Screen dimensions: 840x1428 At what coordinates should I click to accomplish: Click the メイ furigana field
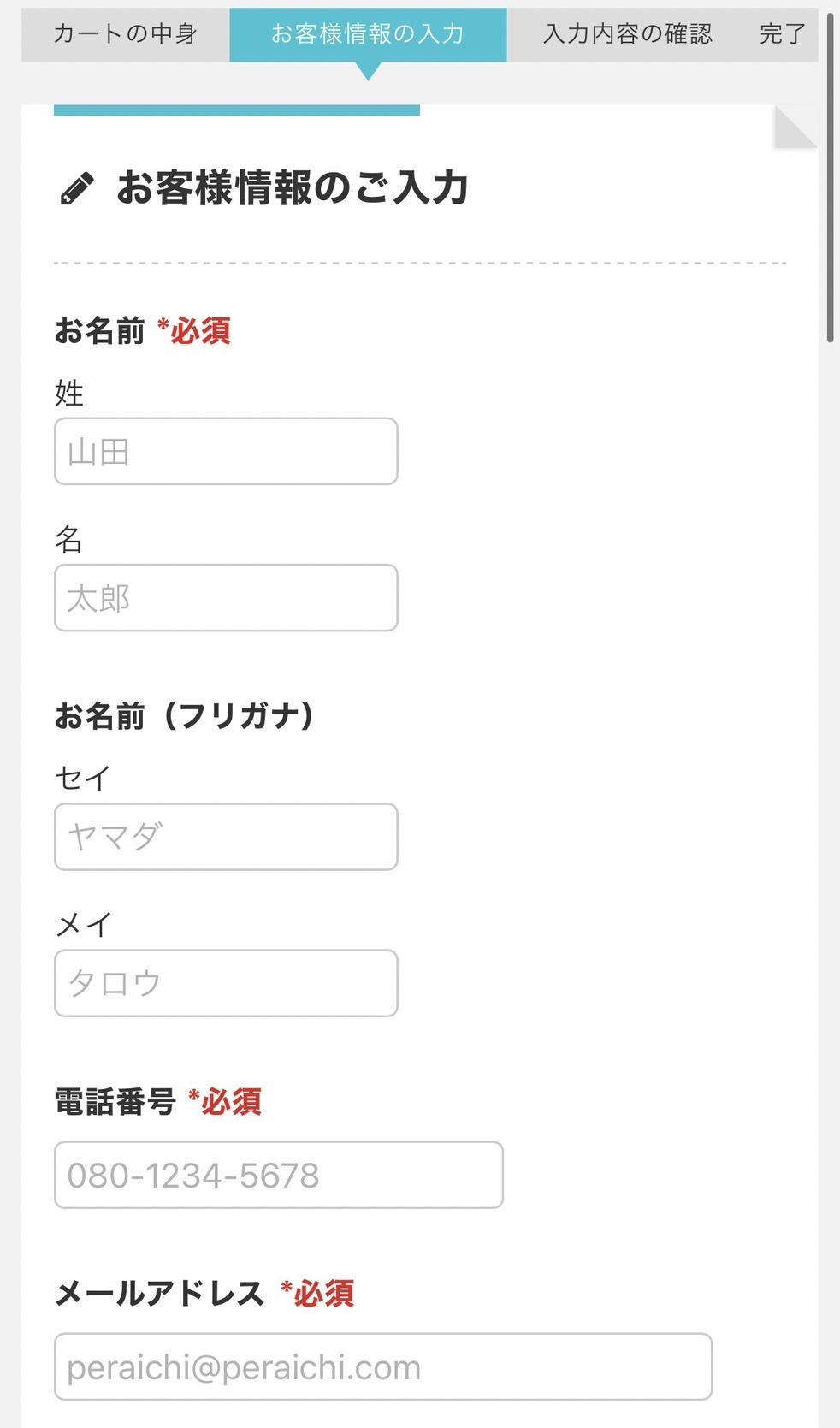[x=226, y=983]
